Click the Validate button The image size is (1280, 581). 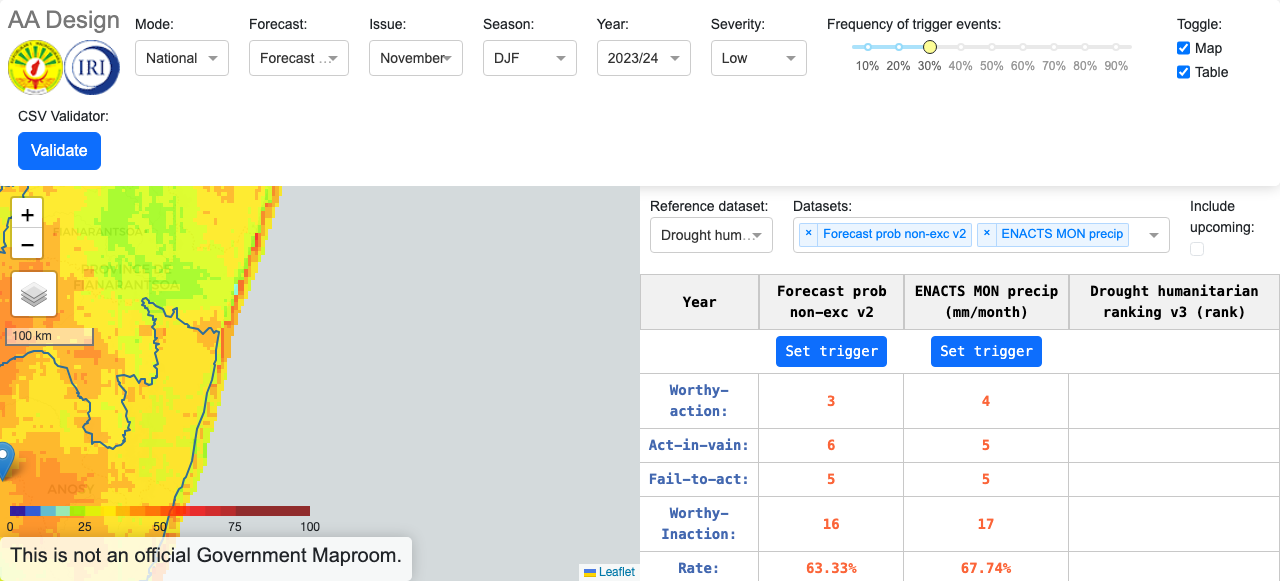coord(59,150)
